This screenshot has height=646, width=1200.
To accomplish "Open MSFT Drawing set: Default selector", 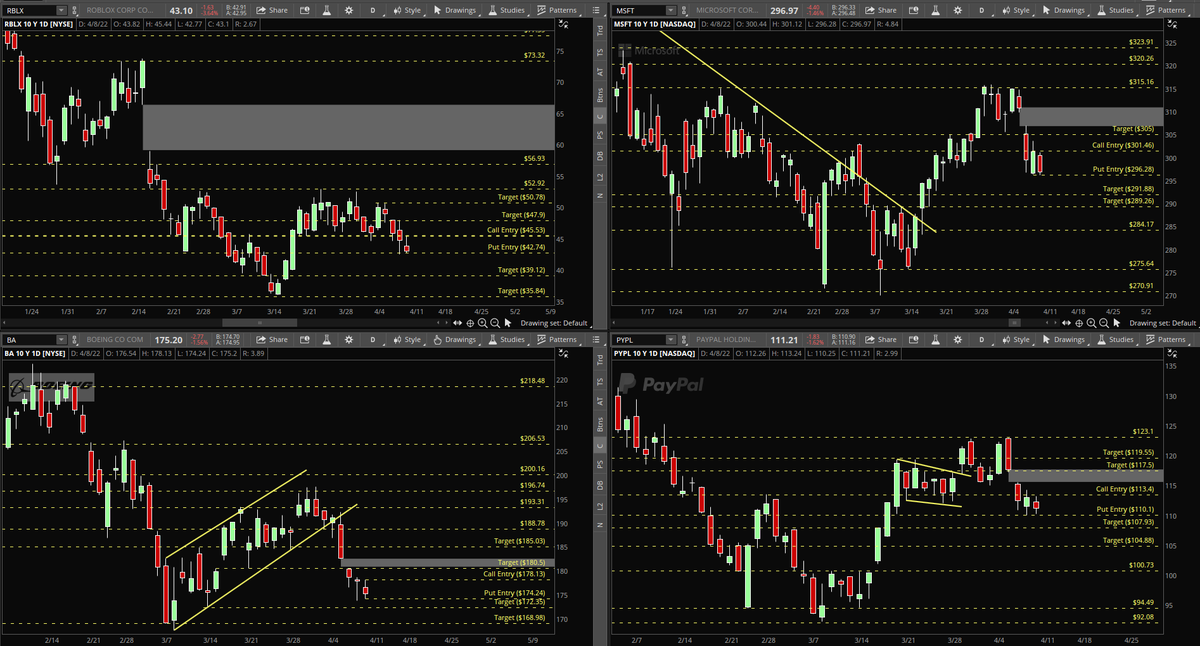I will tap(1162, 323).
